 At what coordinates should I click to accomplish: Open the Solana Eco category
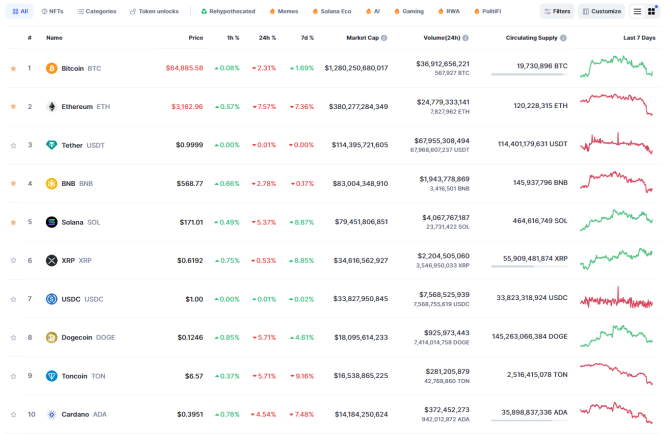pos(332,11)
